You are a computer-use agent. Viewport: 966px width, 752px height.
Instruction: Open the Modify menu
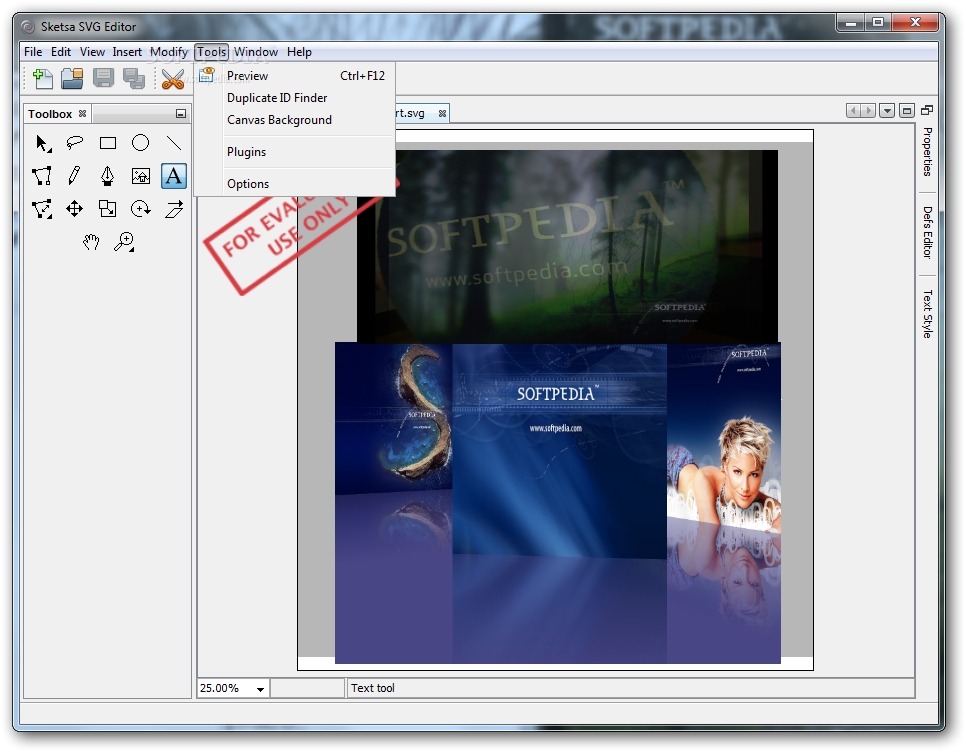click(x=168, y=52)
